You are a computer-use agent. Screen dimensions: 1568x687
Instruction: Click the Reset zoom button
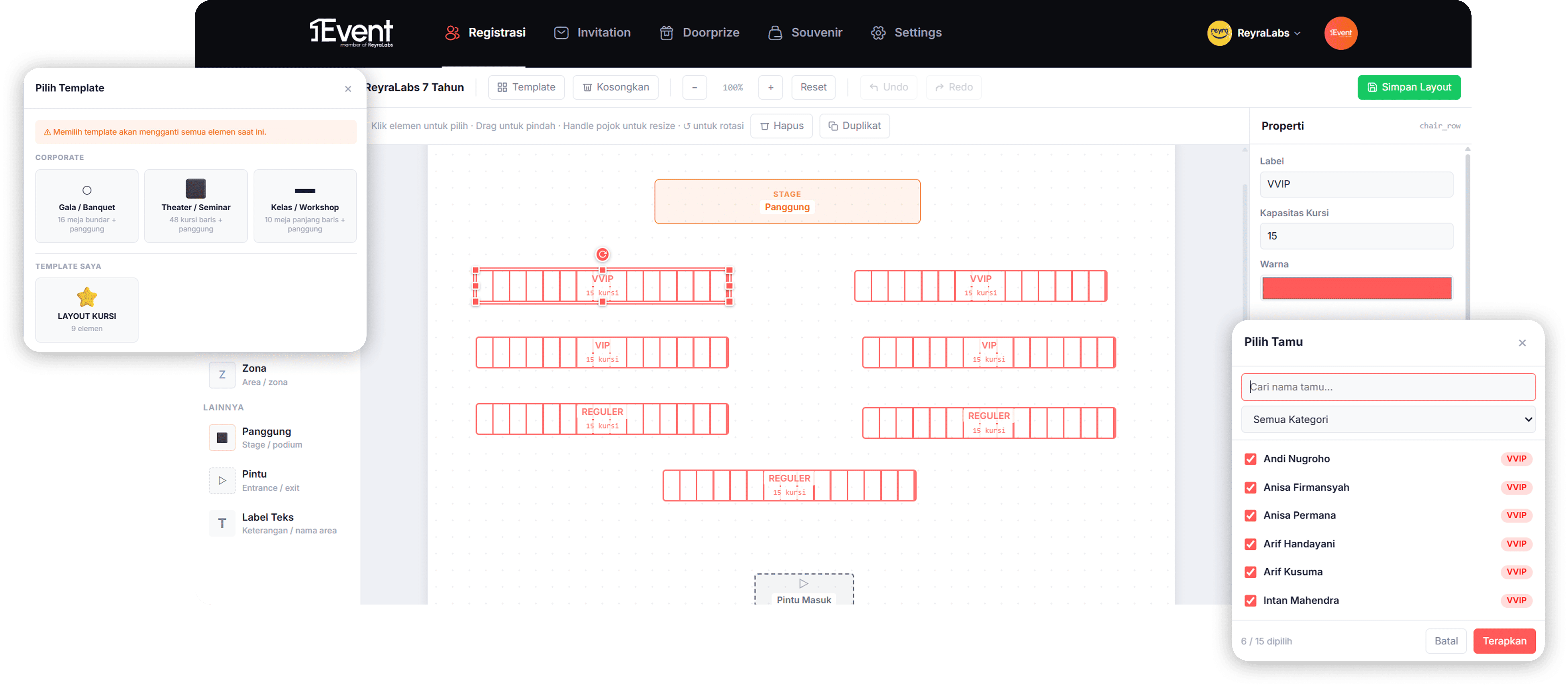click(813, 87)
